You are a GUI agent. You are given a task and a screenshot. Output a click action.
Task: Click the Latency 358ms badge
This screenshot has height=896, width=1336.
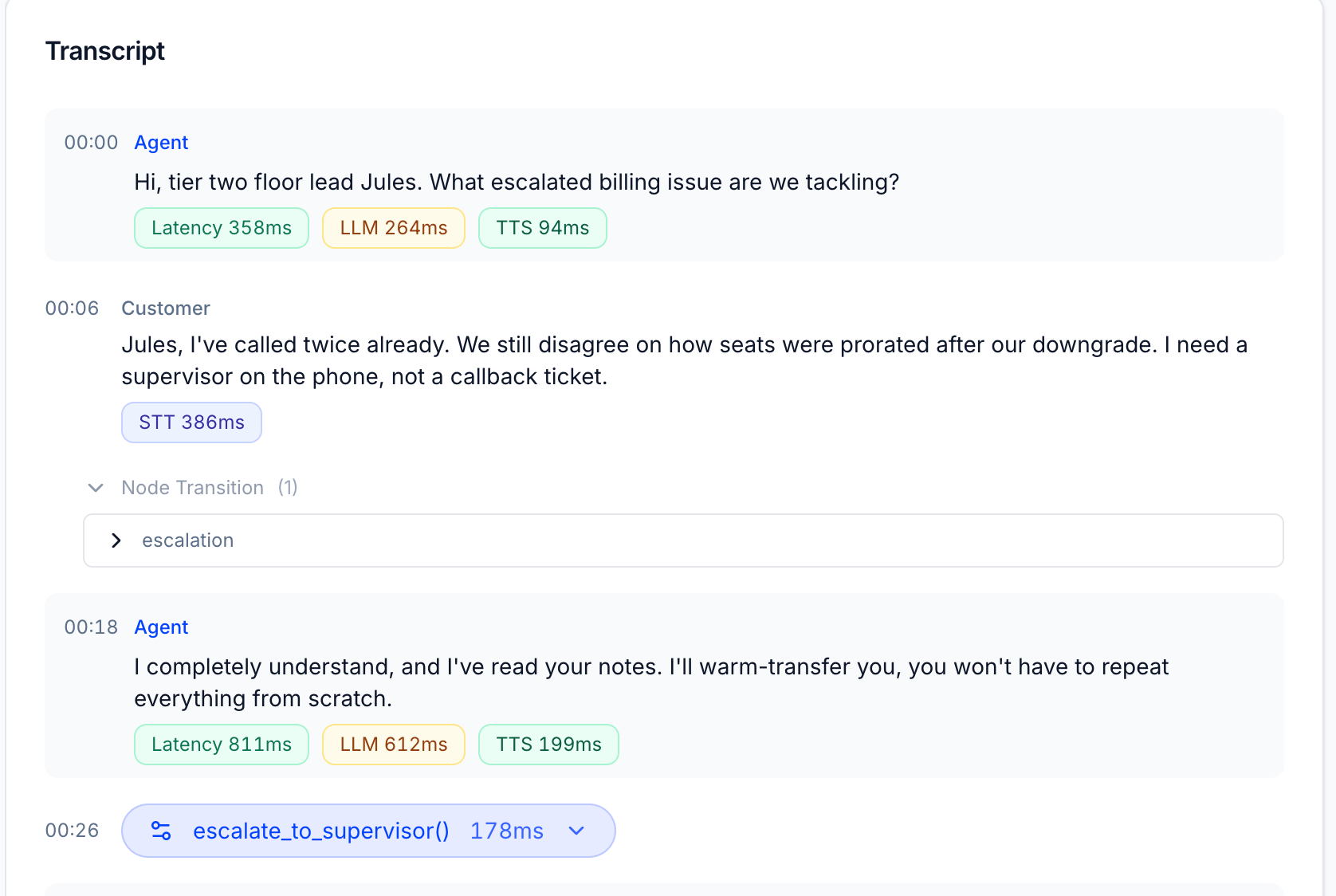[222, 228]
